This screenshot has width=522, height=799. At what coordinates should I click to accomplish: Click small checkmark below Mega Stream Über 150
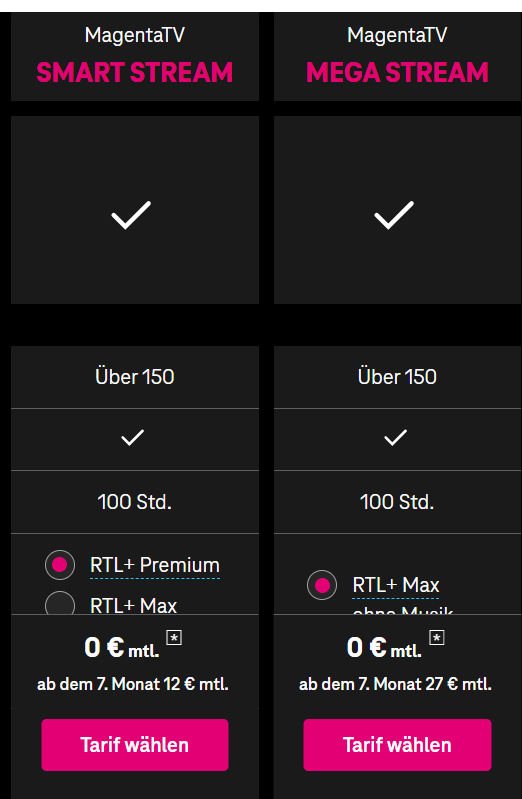pos(396,438)
